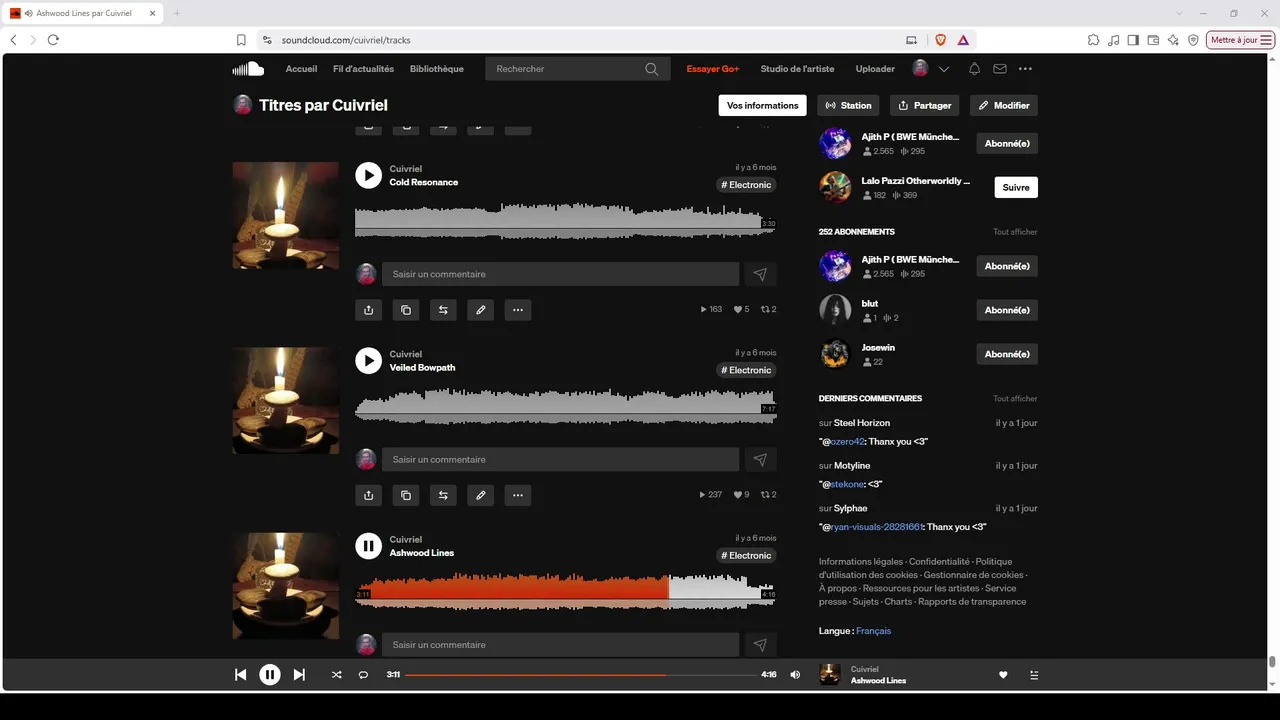Go to the Accueil page

[x=301, y=69]
